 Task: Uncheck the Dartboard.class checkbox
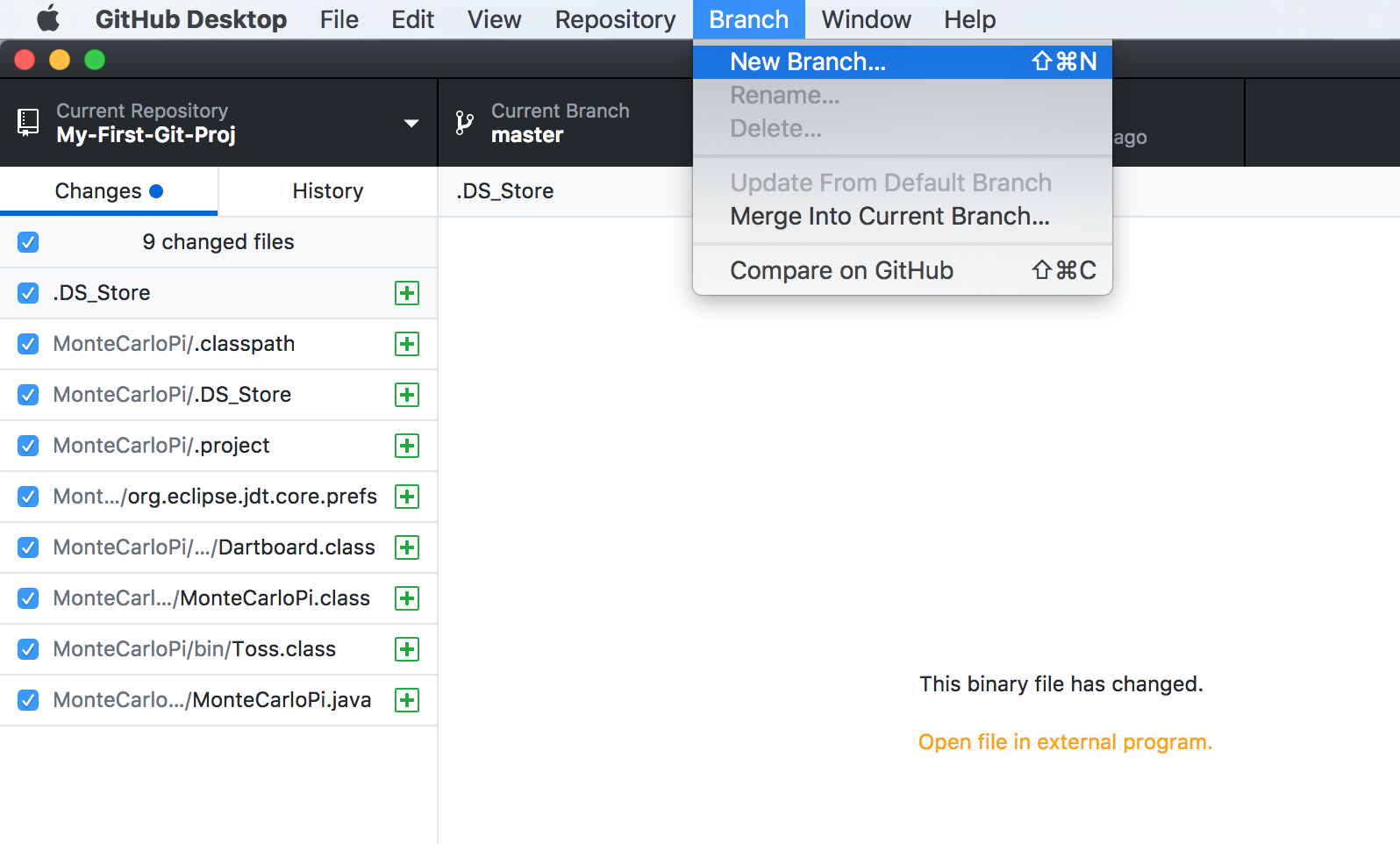(28, 547)
